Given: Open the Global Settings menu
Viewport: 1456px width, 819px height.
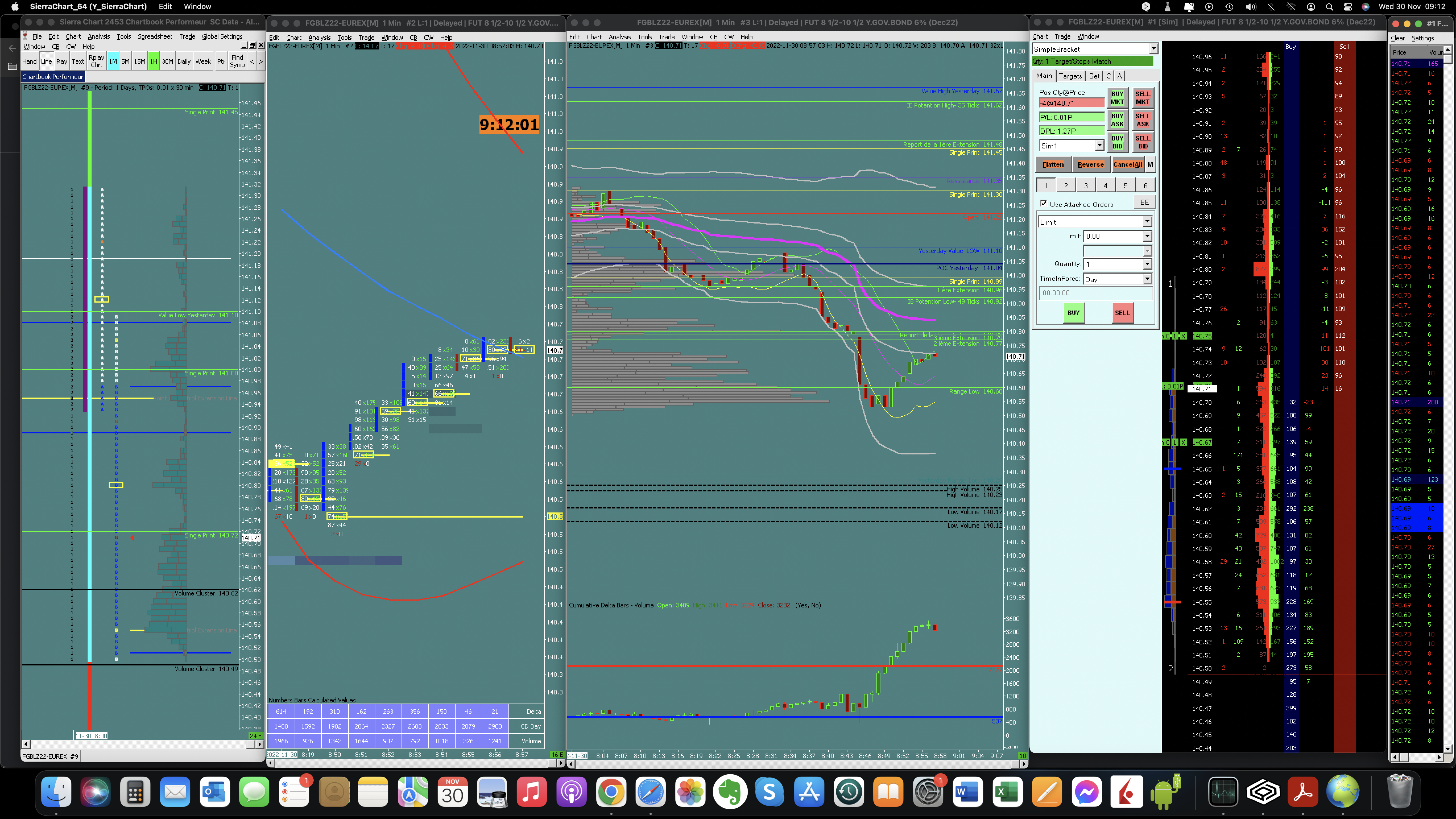Looking at the screenshot, I should (222, 36).
